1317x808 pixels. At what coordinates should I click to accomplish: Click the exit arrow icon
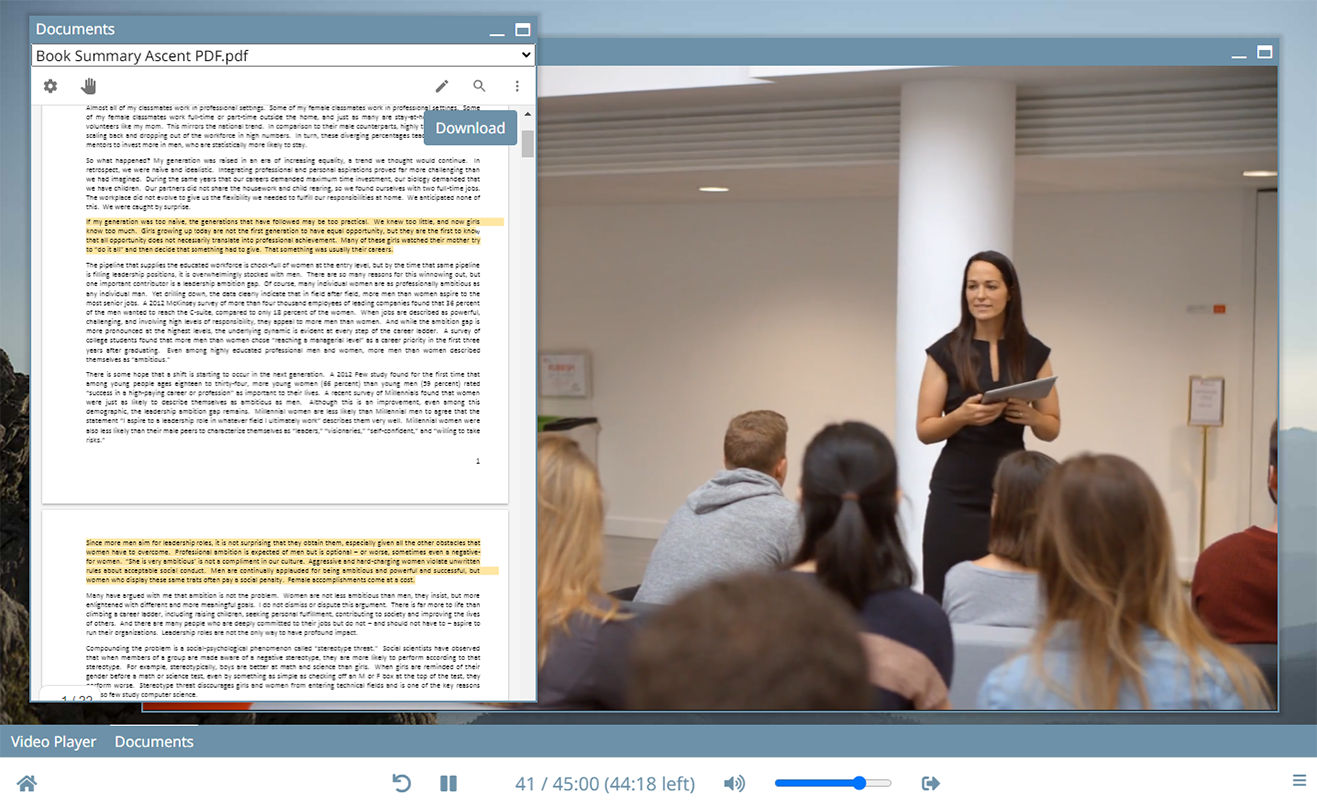coord(931,783)
